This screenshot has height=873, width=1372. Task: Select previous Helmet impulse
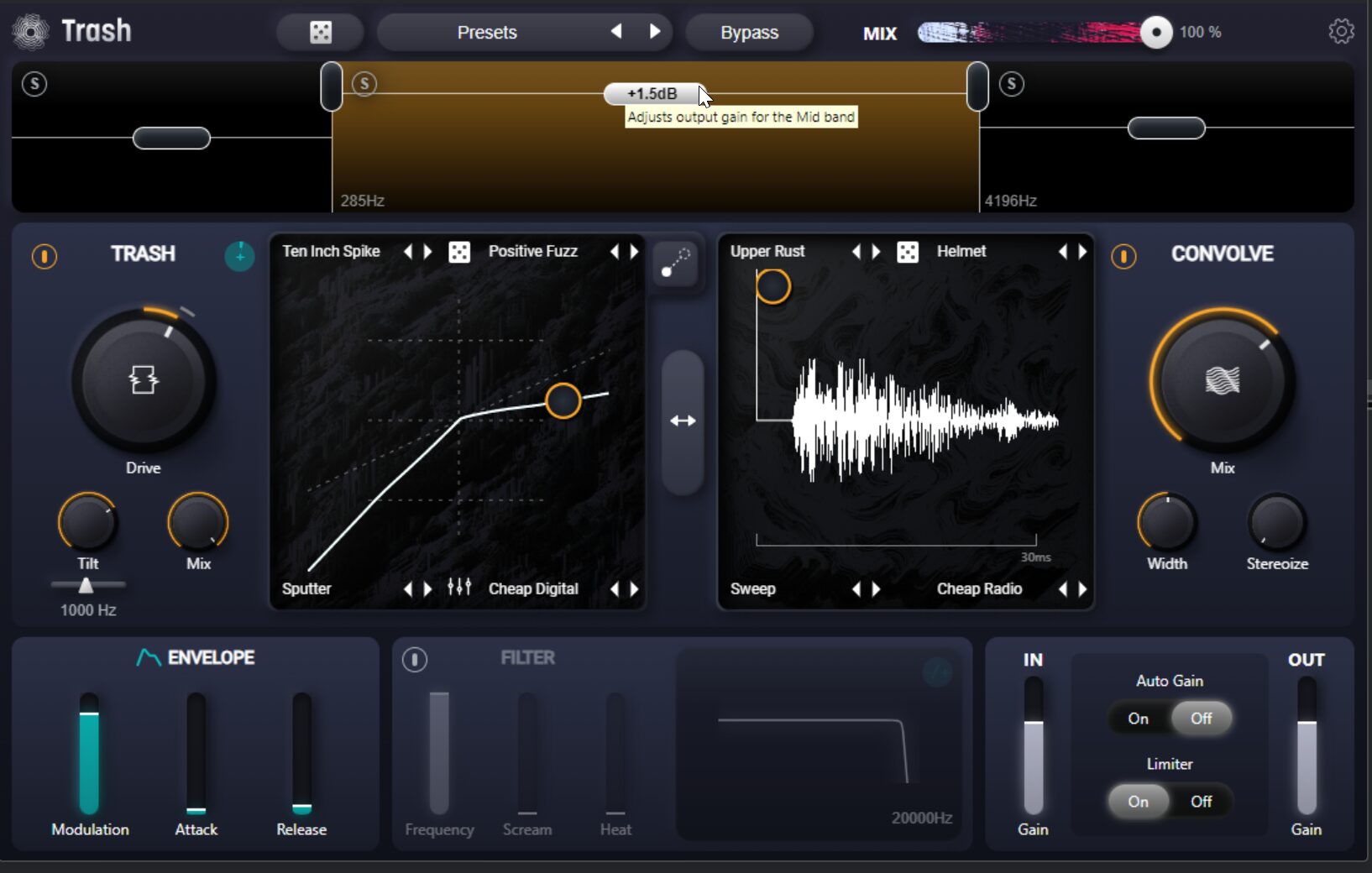coord(1063,251)
